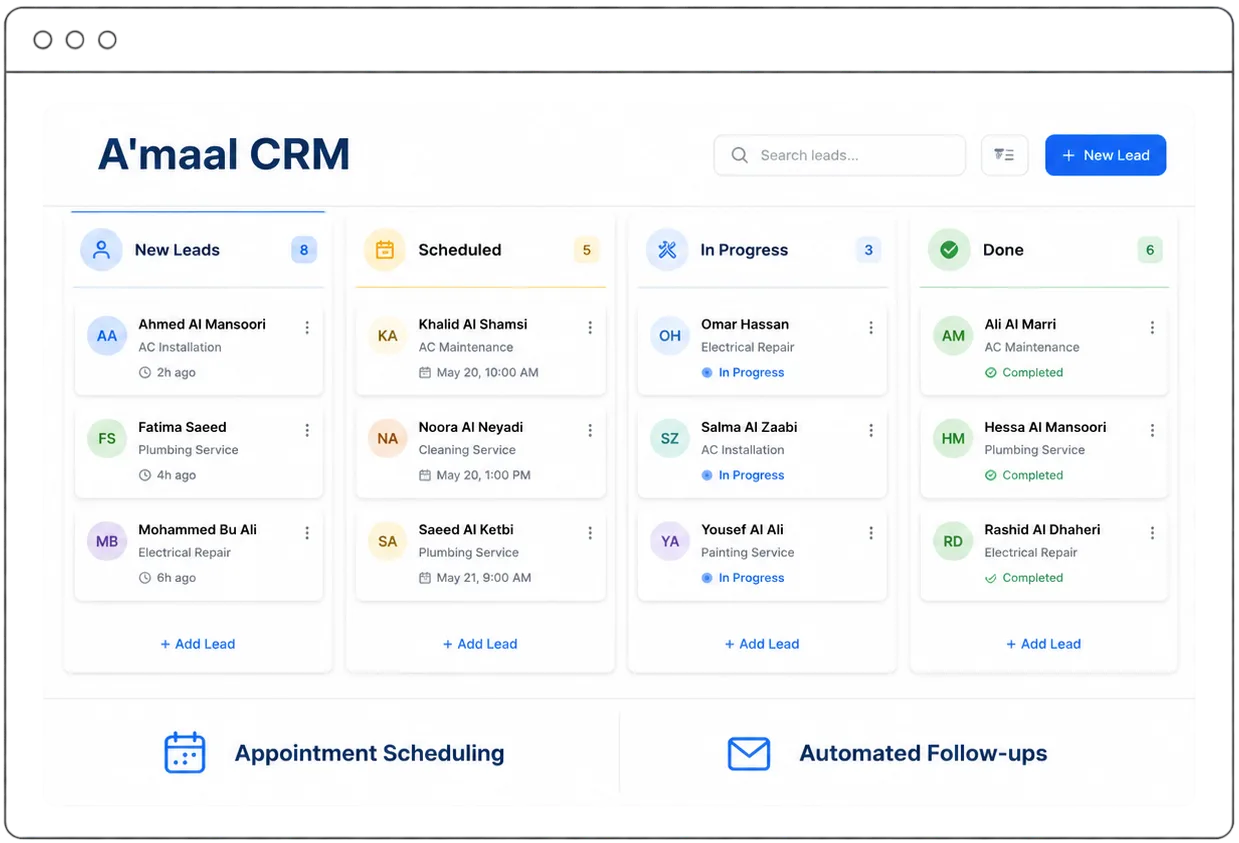1239x843 pixels.
Task: Click the Appointment Scheduling calendar icon
Action: click(185, 753)
